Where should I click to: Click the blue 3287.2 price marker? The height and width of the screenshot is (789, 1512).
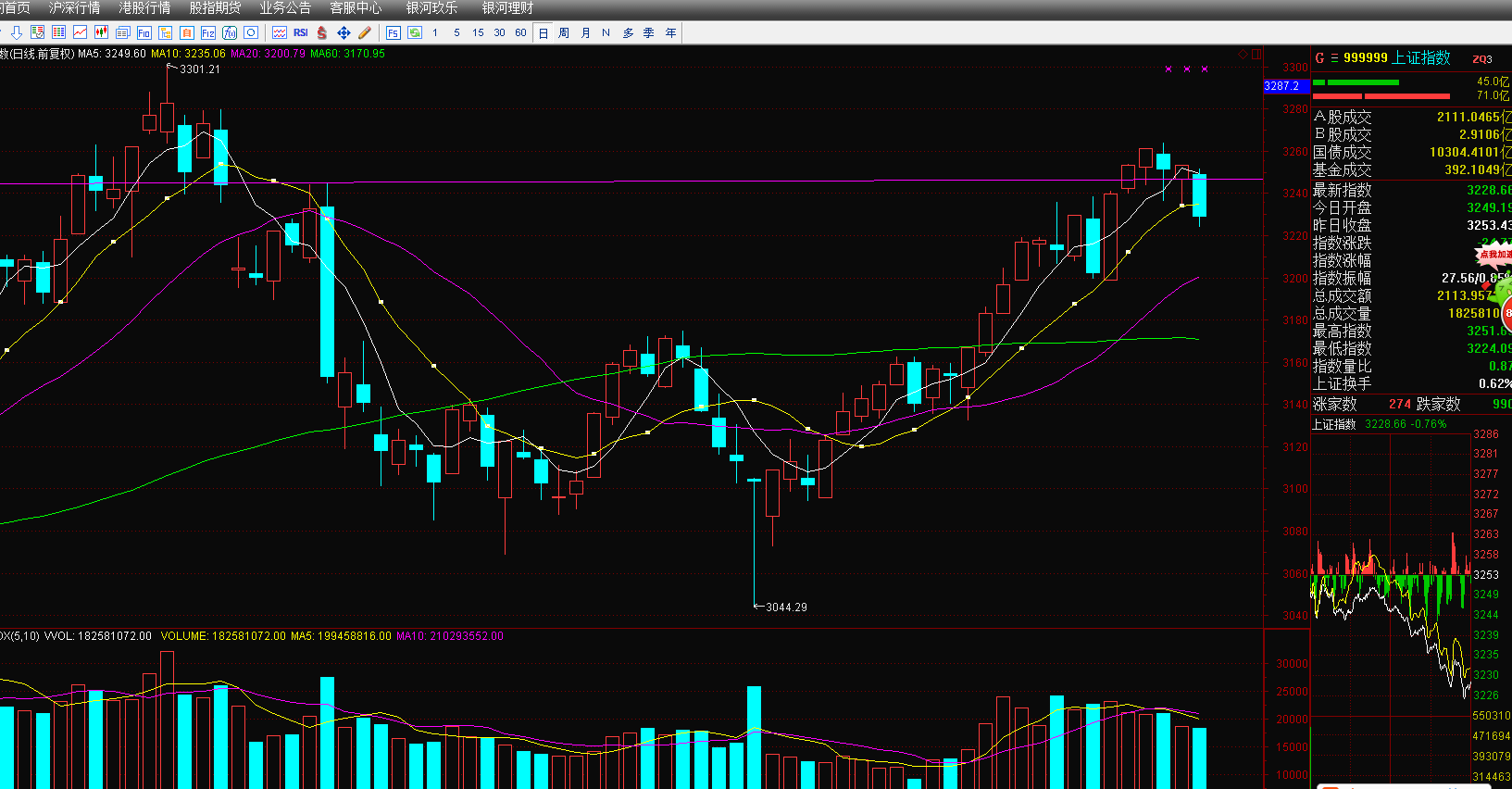tap(1286, 86)
